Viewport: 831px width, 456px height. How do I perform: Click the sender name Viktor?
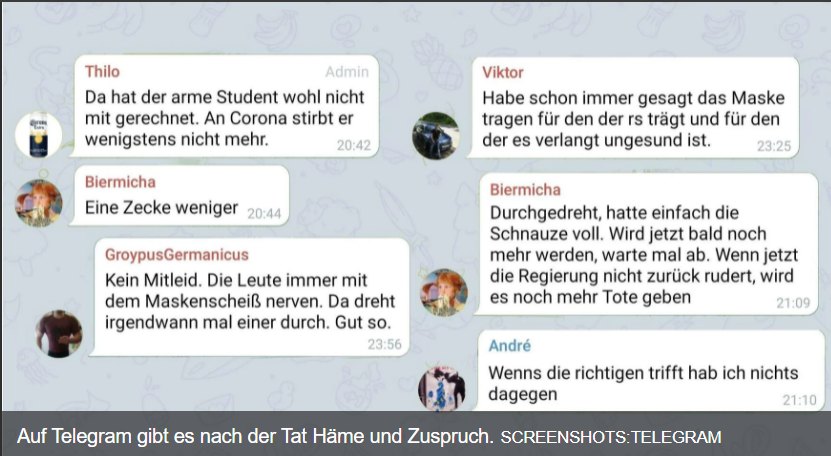[502, 73]
